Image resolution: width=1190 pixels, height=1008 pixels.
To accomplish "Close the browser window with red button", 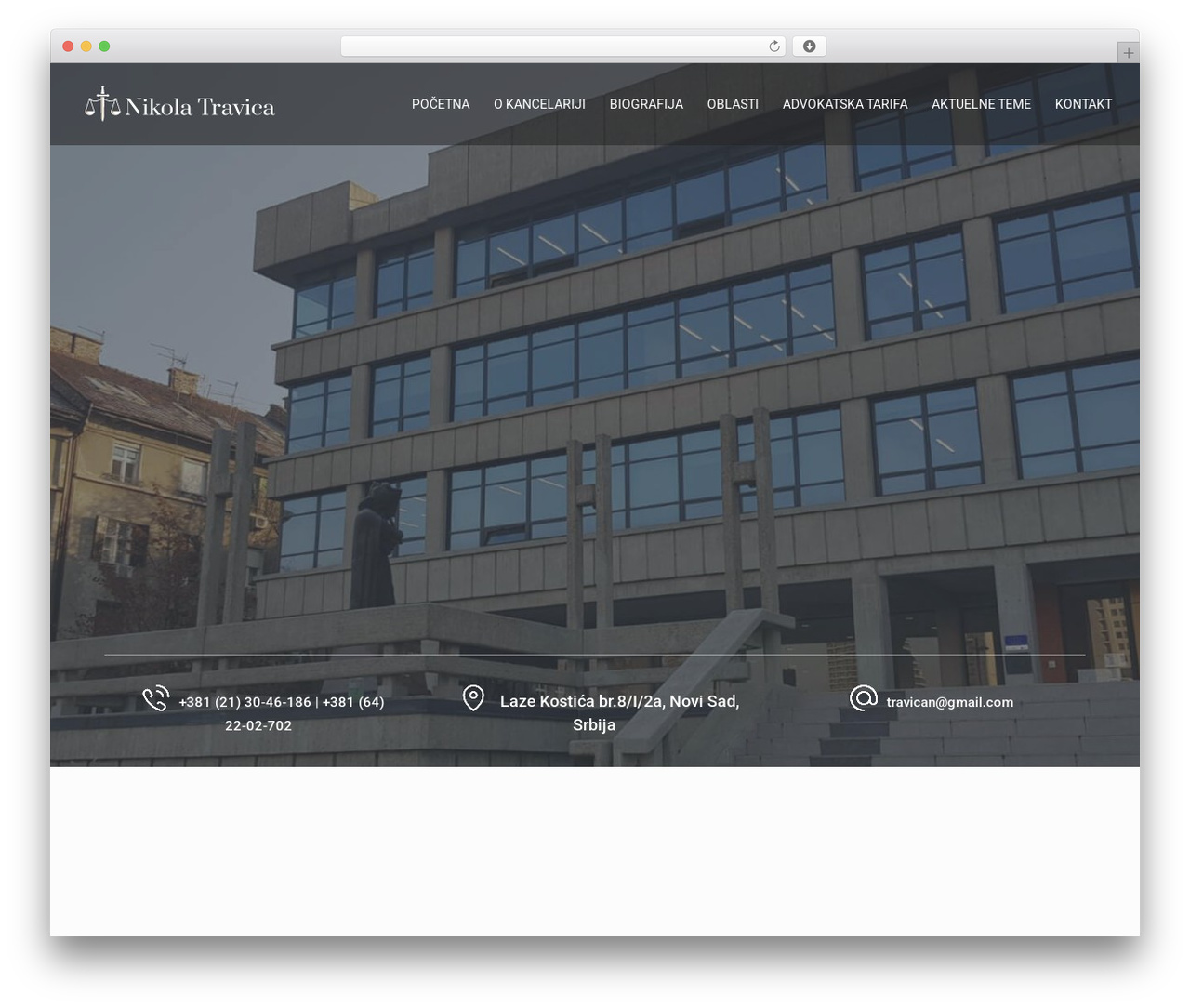I will [68, 46].
